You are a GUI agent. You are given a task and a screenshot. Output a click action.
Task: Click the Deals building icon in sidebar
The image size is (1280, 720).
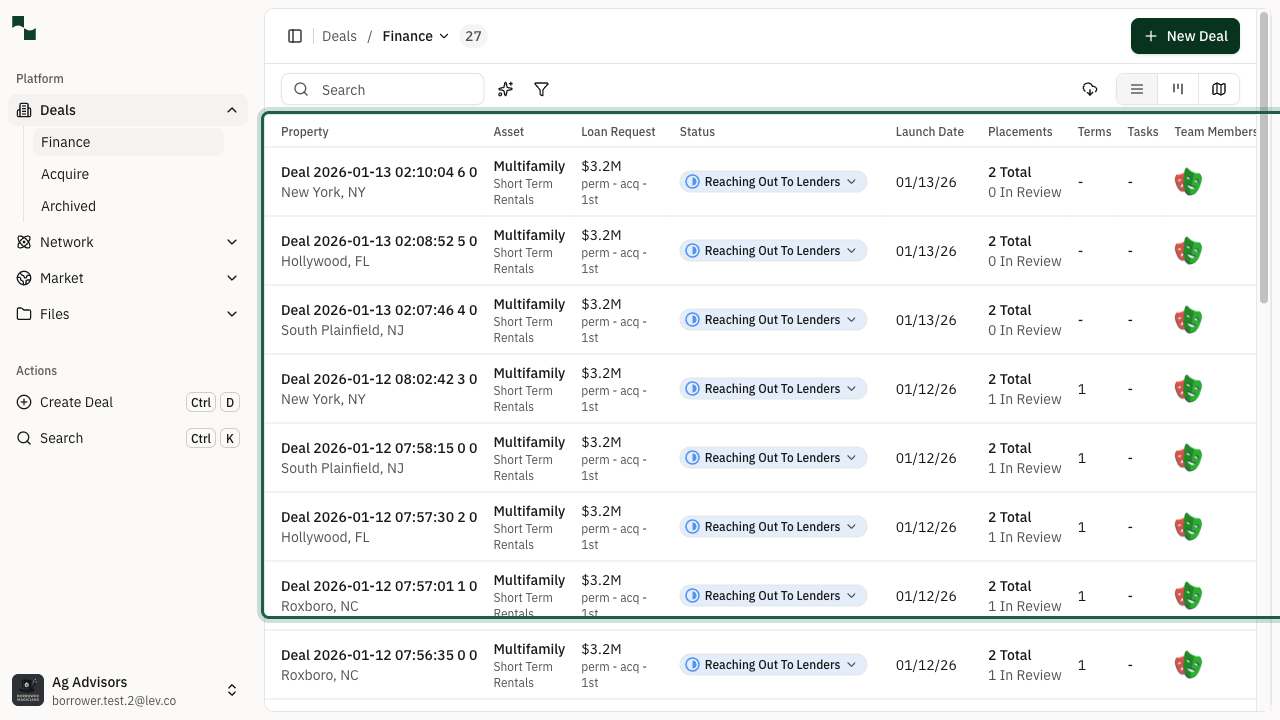pos(24,110)
